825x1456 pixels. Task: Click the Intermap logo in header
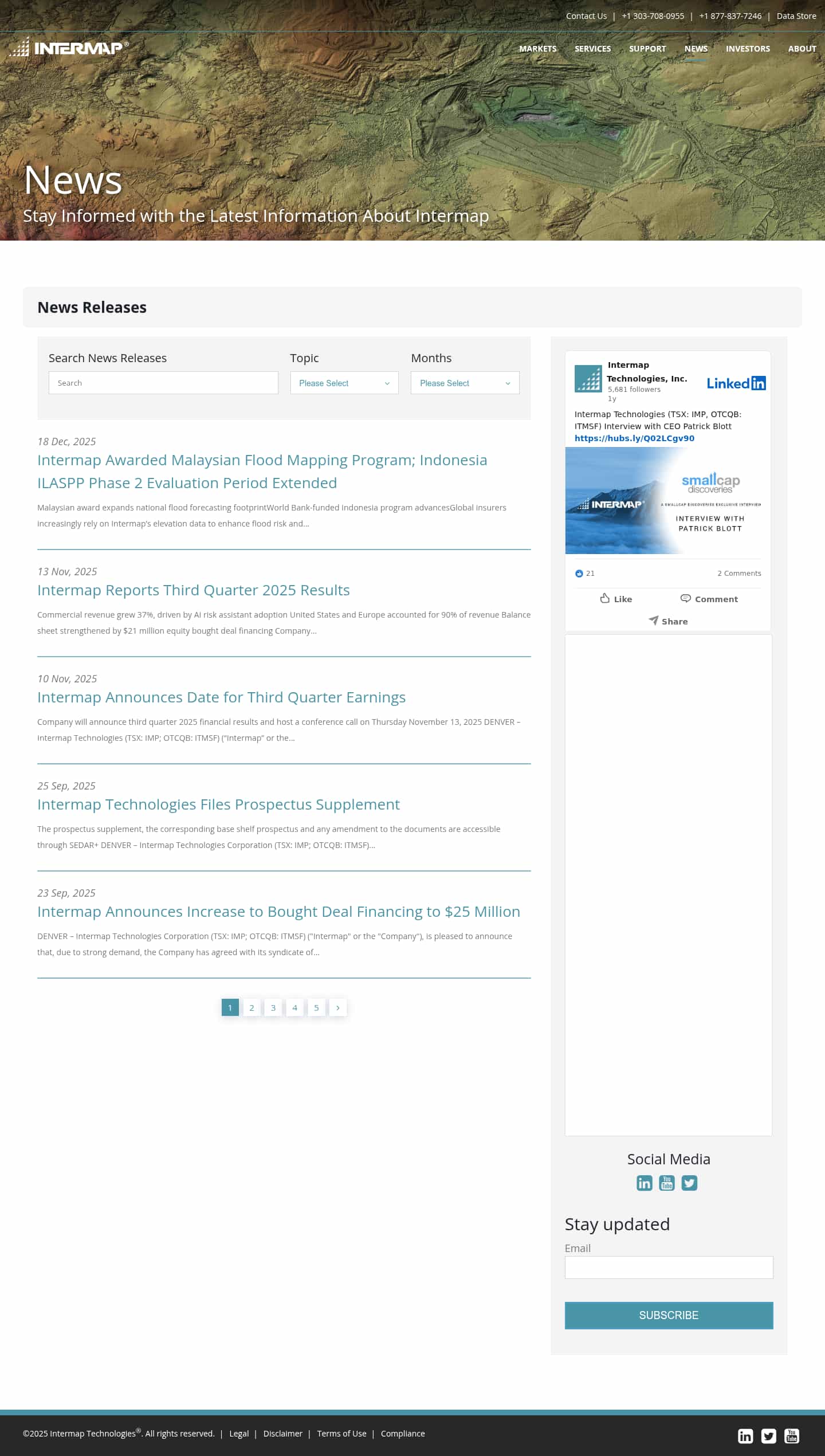click(69, 47)
